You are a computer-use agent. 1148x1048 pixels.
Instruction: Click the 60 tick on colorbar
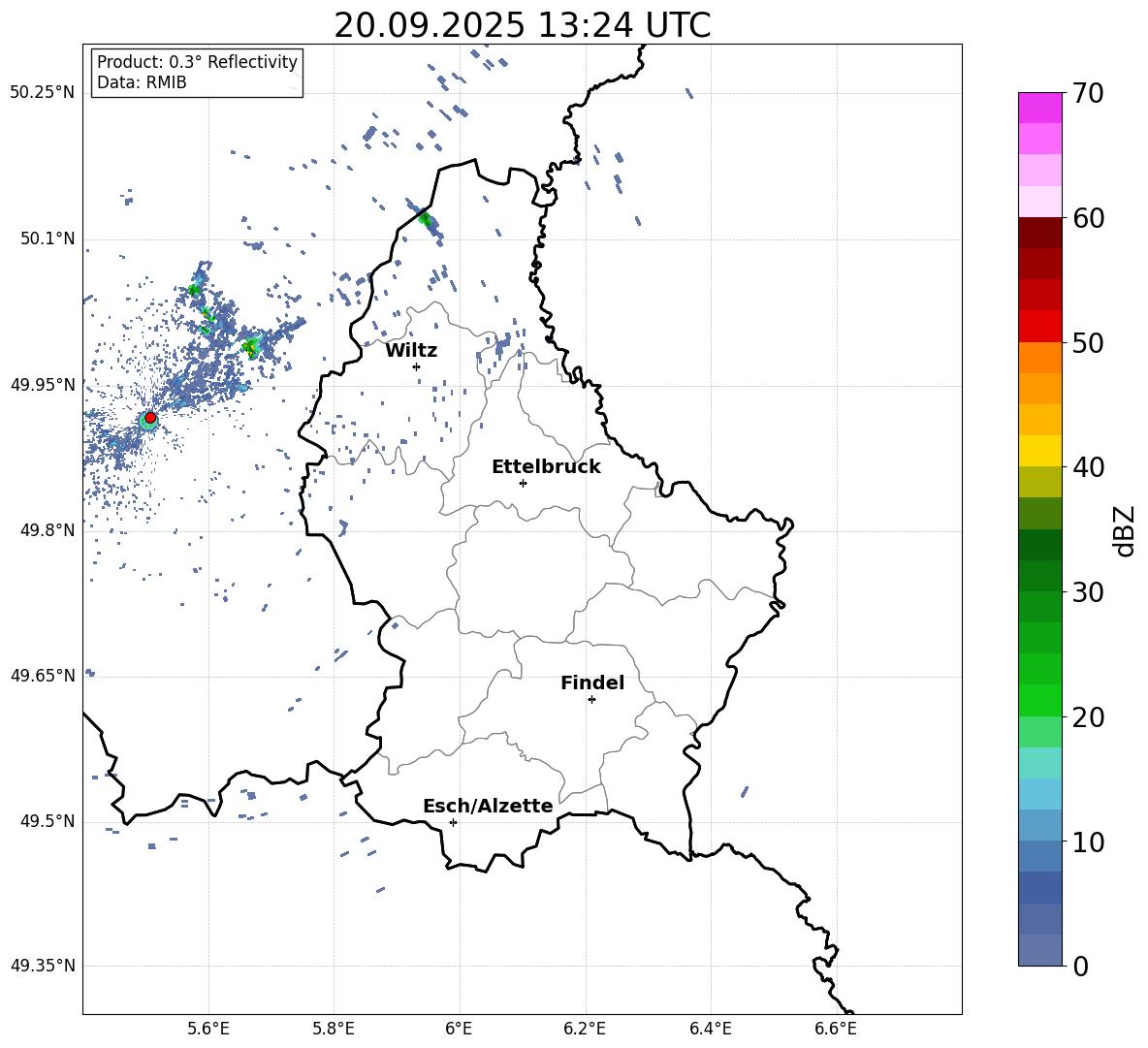[x=1088, y=218]
